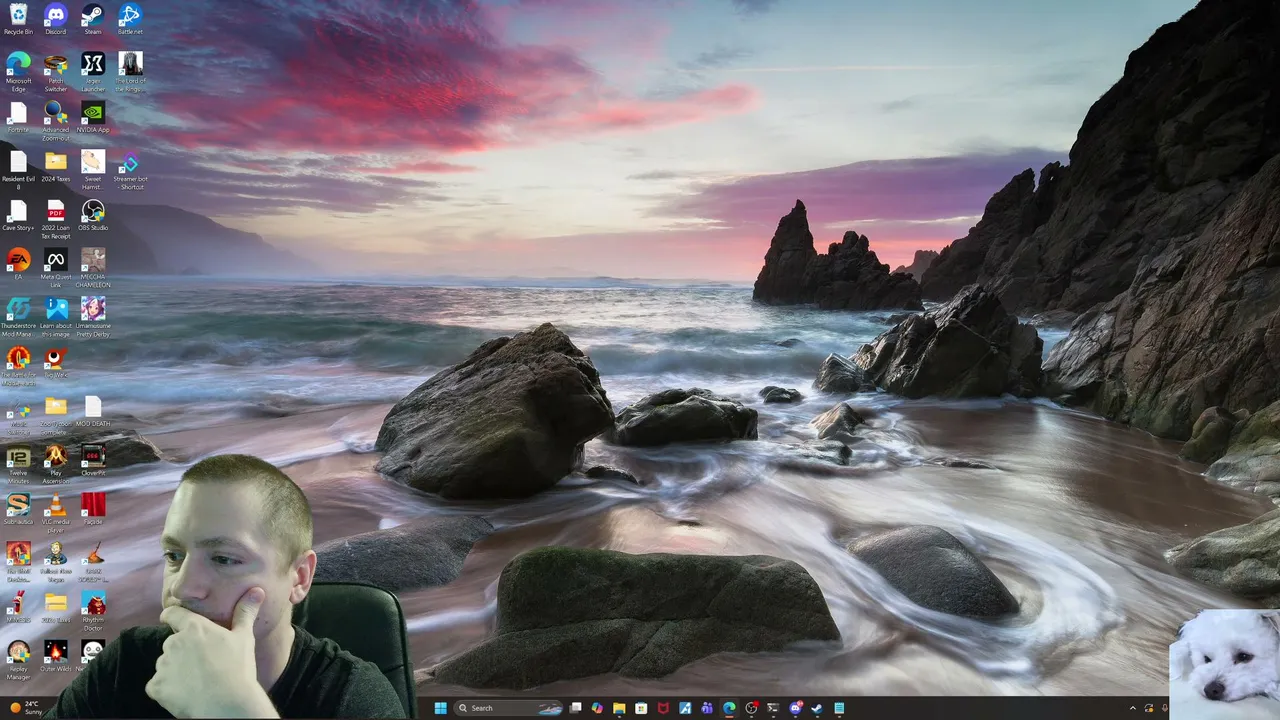The height and width of the screenshot is (720, 1280).
Task: Click the taskbar Search box
Action: (x=510, y=708)
